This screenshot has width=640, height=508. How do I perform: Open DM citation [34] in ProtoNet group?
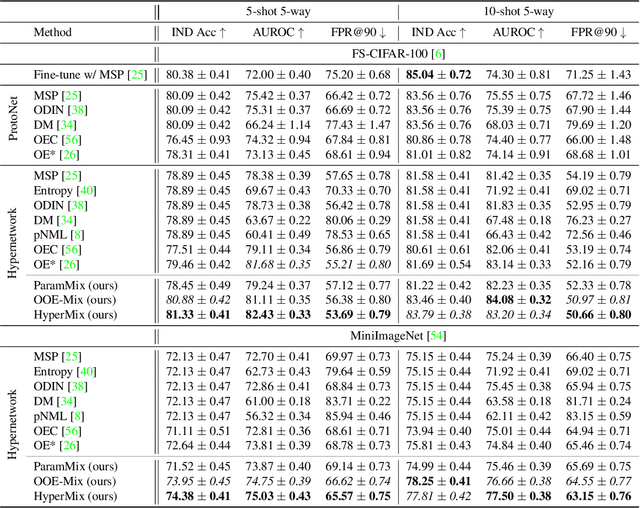(67, 125)
